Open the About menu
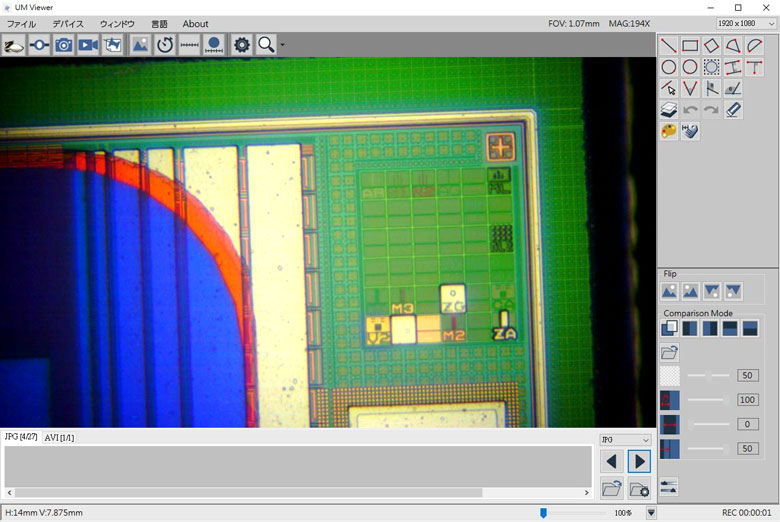 point(195,24)
